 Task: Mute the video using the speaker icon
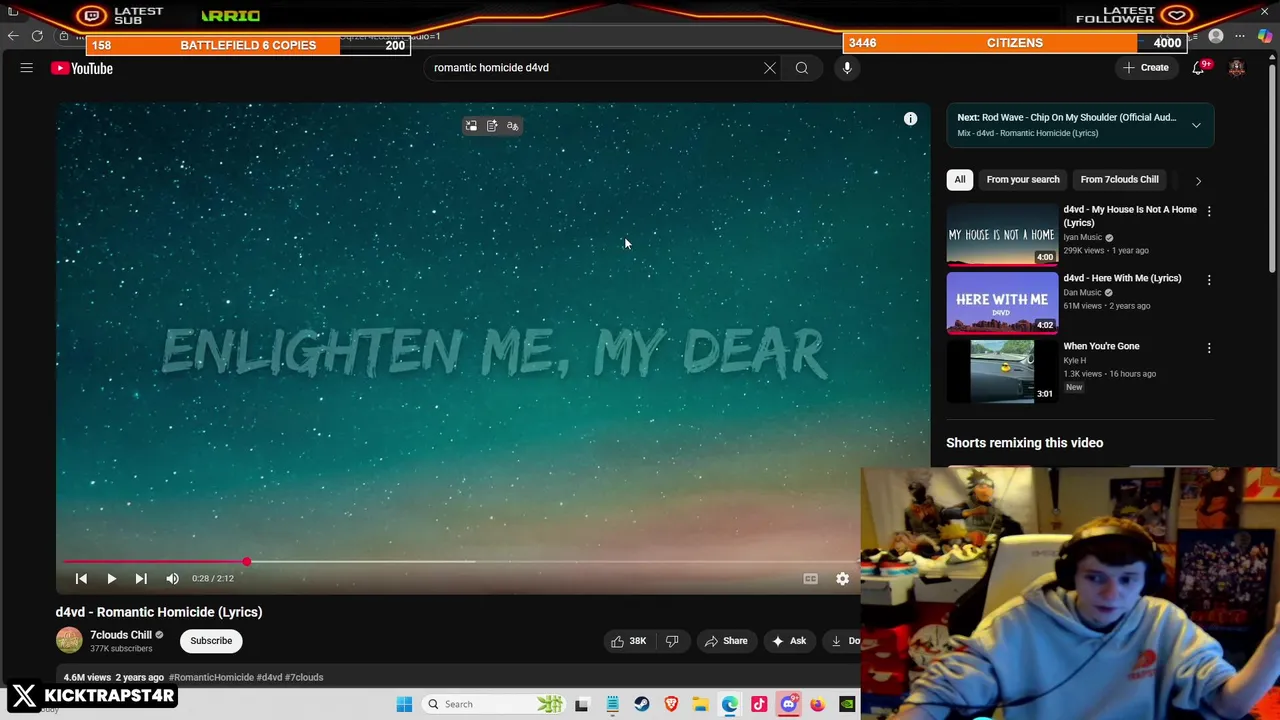tap(172, 579)
